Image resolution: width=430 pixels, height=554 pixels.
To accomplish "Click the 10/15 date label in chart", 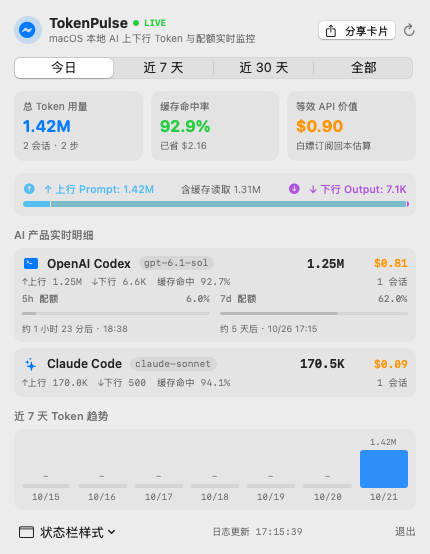I will click(46, 497).
